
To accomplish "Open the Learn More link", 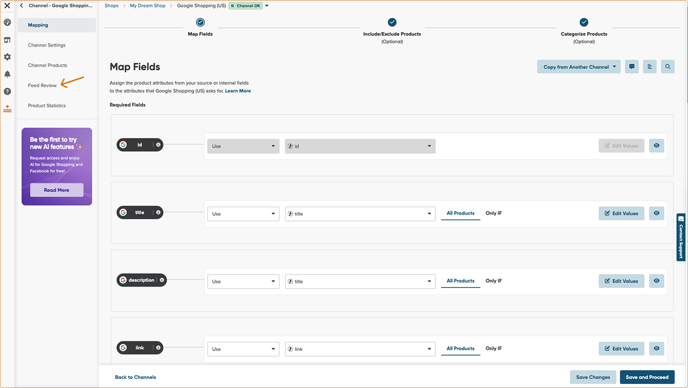I will (x=238, y=91).
